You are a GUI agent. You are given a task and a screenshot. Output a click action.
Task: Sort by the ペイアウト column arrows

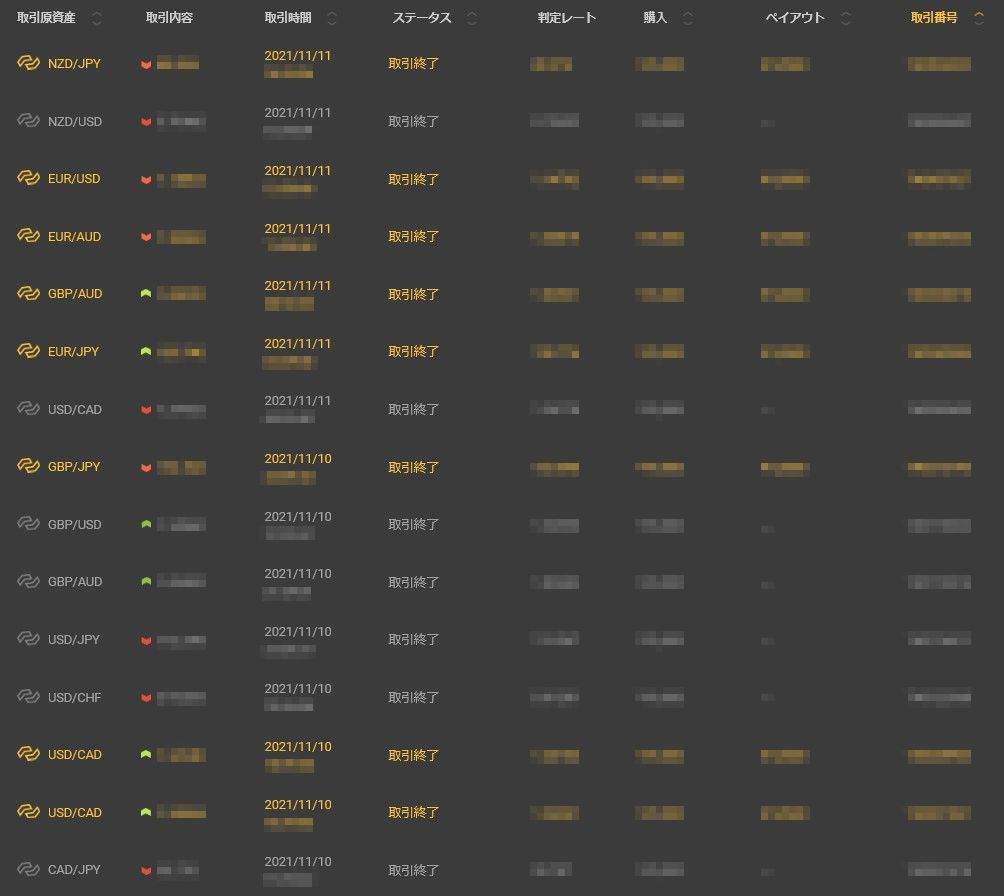(846, 18)
